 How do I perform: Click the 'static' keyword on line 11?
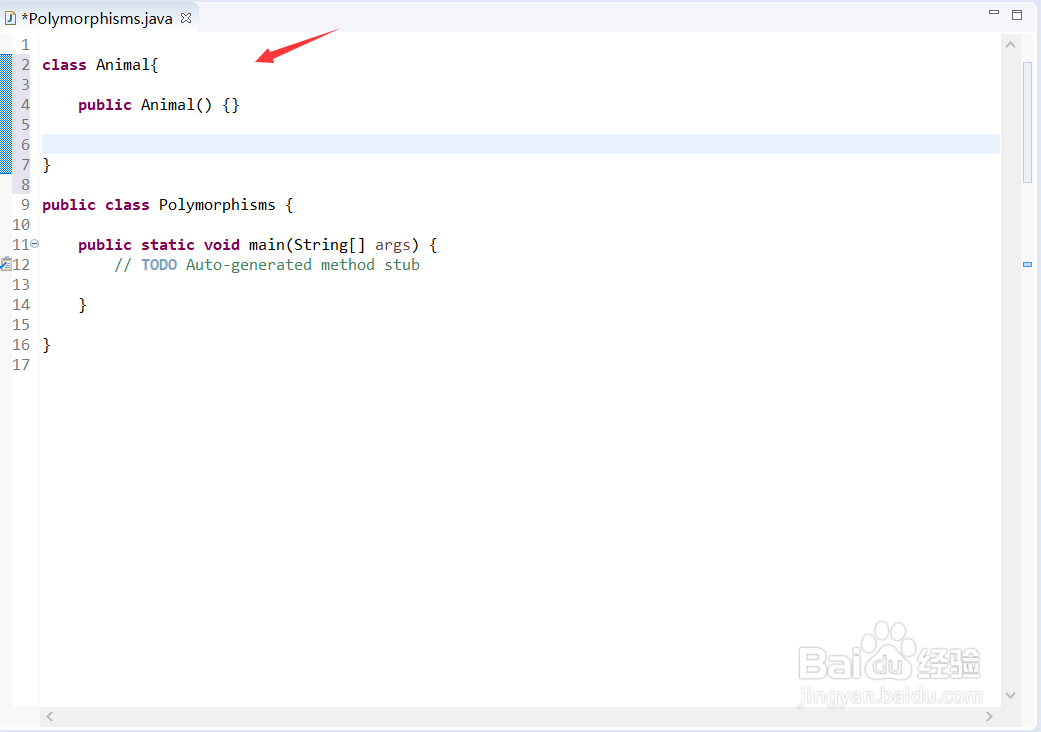click(168, 245)
